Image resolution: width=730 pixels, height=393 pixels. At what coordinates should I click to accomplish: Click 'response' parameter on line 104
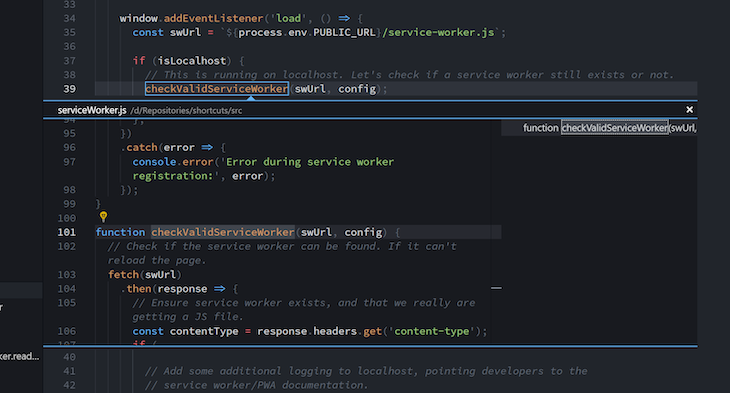(x=182, y=289)
